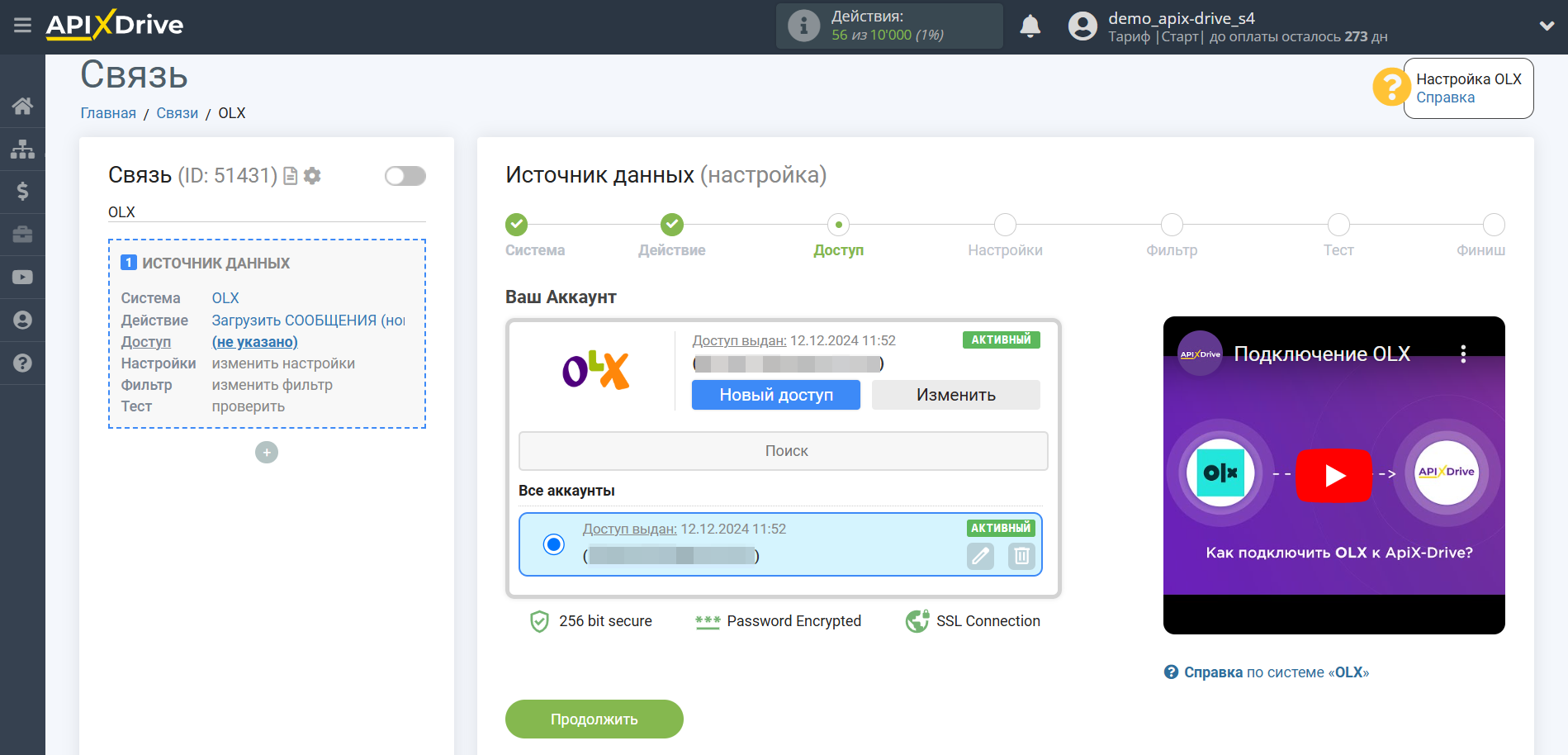Go to Фильтр step

pyautogui.click(x=1172, y=225)
